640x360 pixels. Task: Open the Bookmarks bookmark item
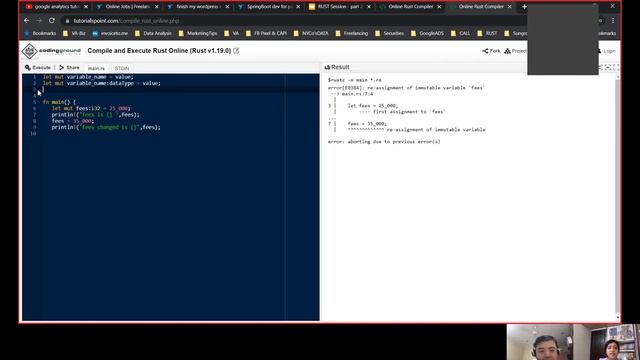(x=40, y=33)
